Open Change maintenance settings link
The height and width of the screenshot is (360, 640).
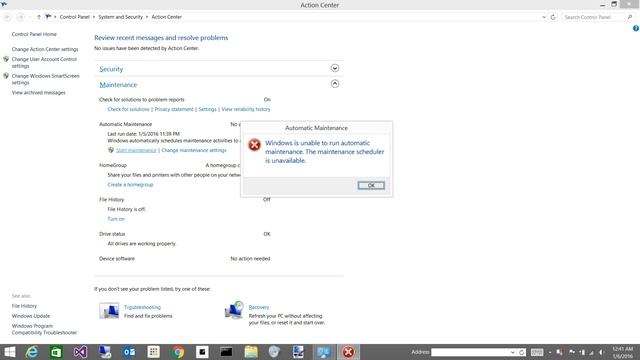tap(194, 150)
